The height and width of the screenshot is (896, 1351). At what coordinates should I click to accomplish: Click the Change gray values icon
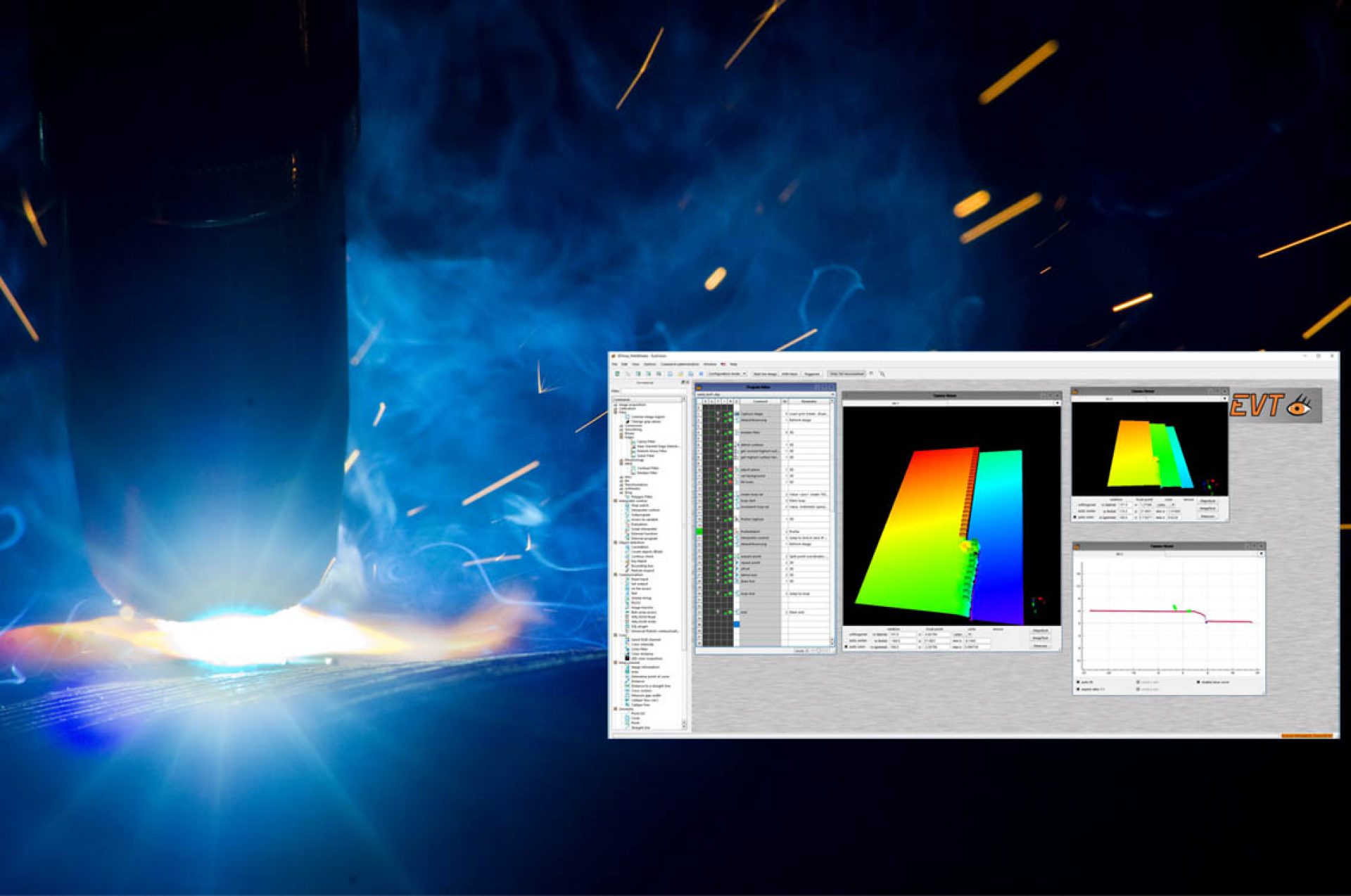click(628, 421)
